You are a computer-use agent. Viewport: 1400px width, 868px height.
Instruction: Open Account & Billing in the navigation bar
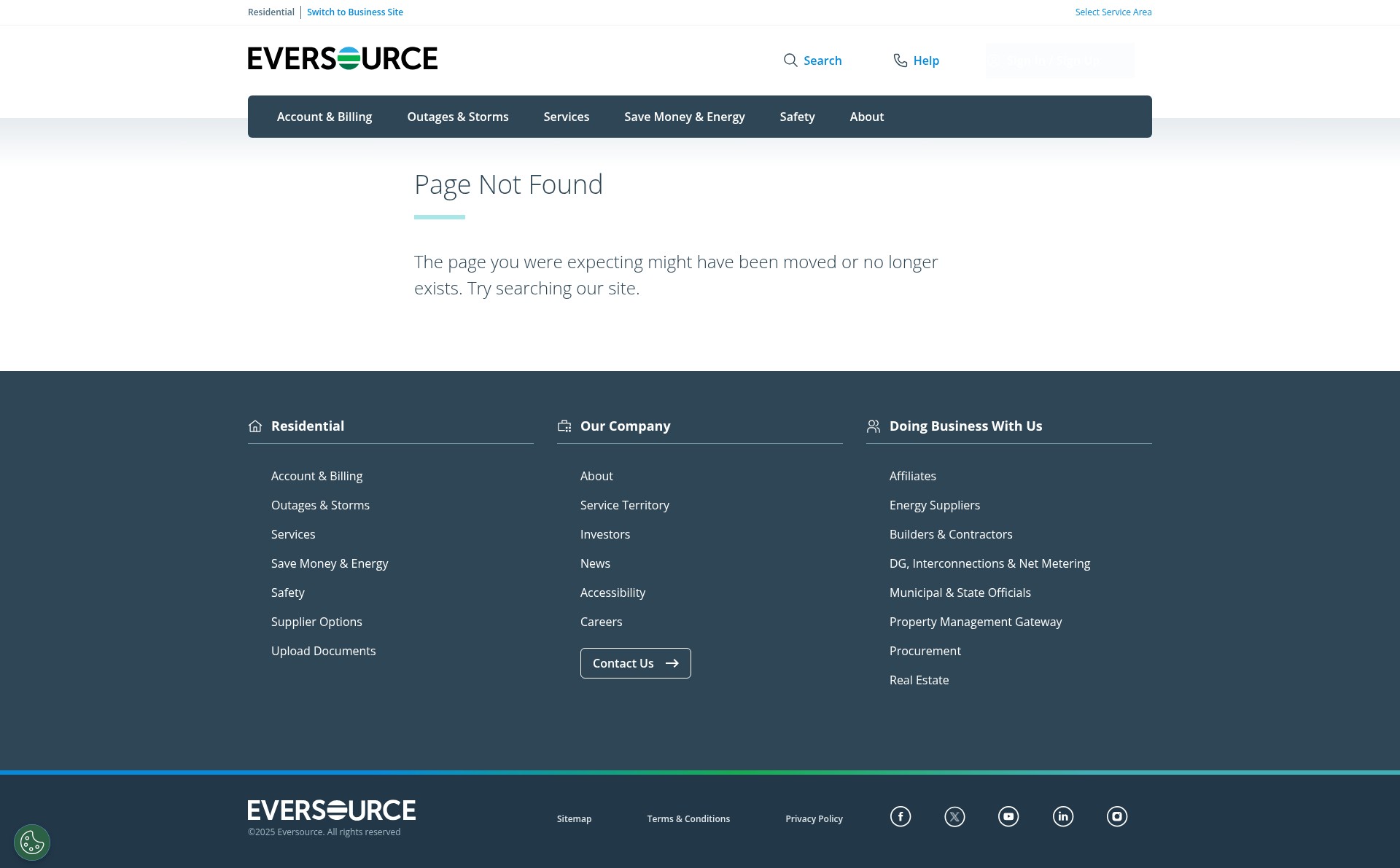tap(324, 117)
